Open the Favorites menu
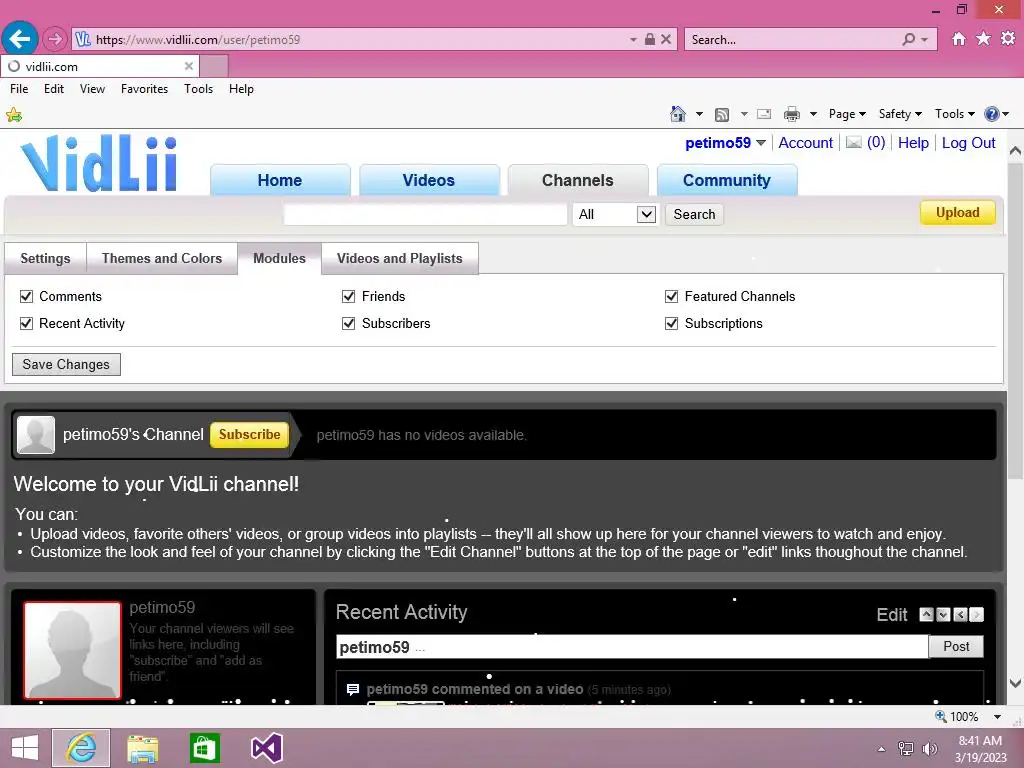The height and width of the screenshot is (768, 1024). [144, 89]
